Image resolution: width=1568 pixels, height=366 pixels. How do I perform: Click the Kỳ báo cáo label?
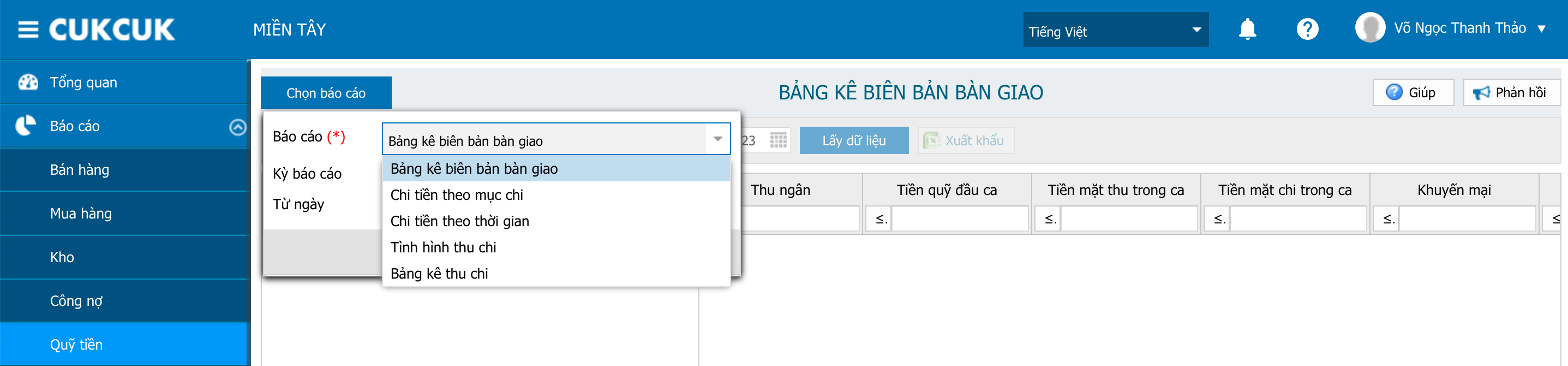pyautogui.click(x=307, y=174)
